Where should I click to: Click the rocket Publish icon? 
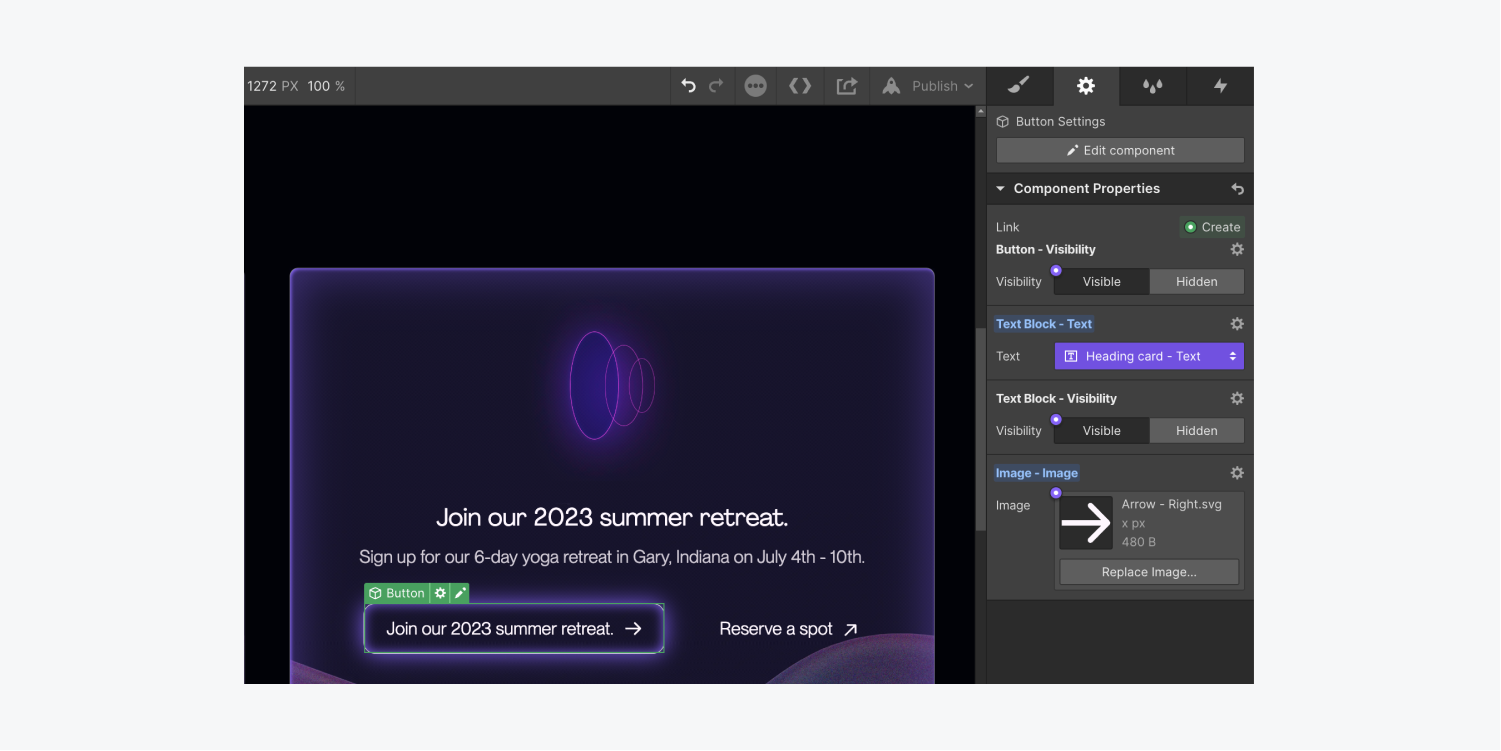[891, 86]
